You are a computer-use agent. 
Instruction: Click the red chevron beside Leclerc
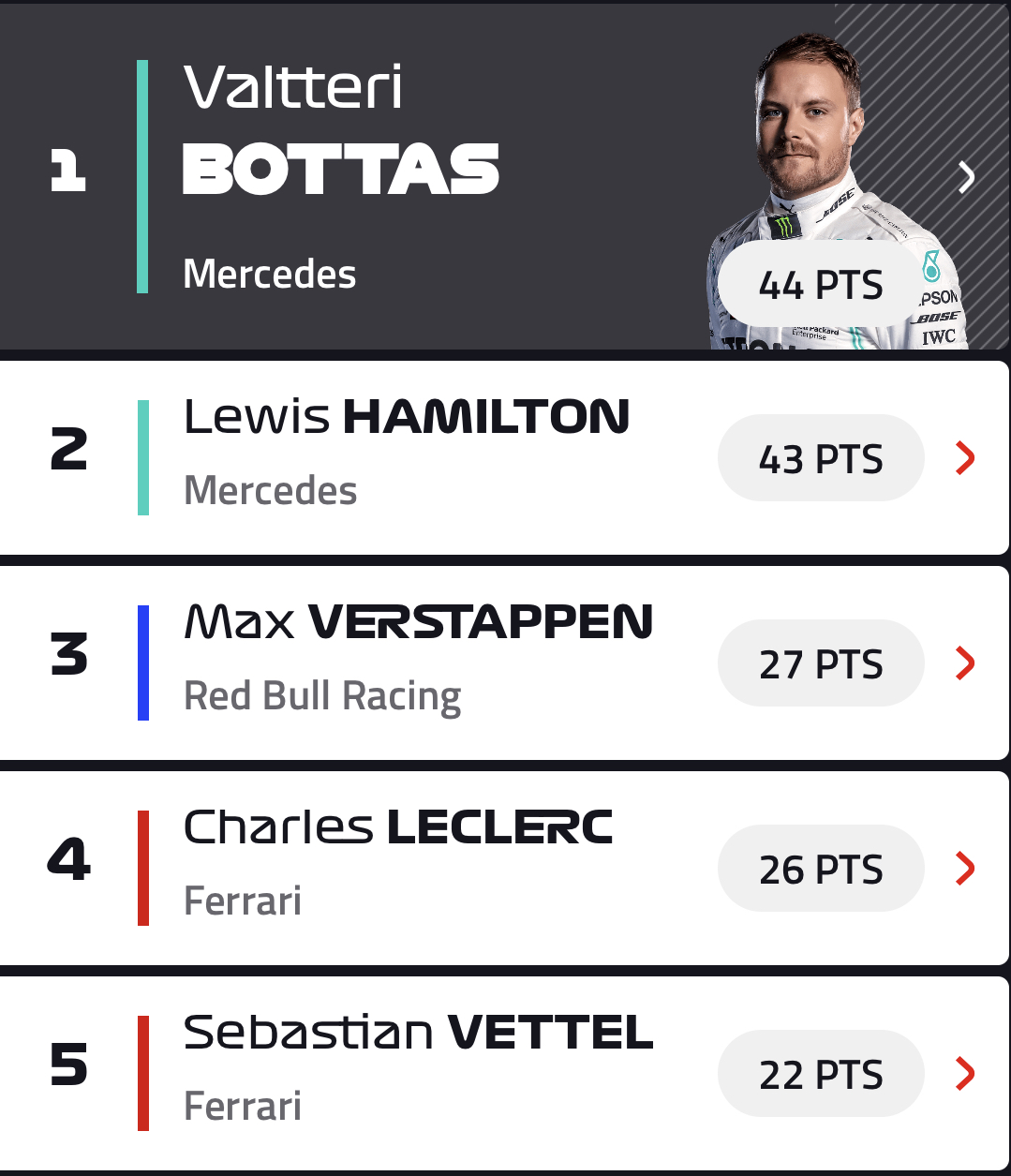click(x=965, y=868)
